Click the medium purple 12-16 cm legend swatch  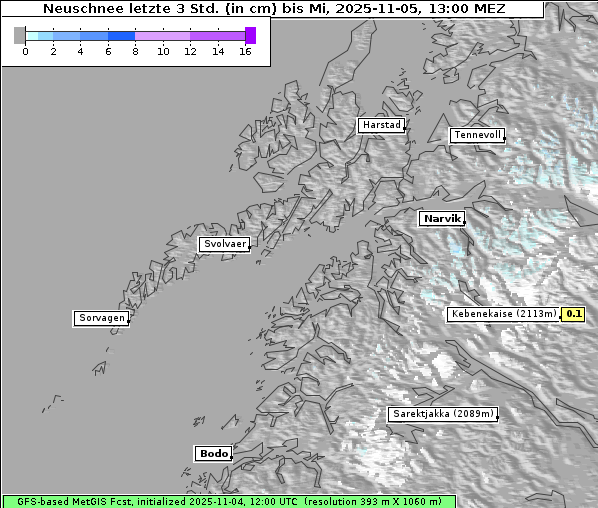217,36
